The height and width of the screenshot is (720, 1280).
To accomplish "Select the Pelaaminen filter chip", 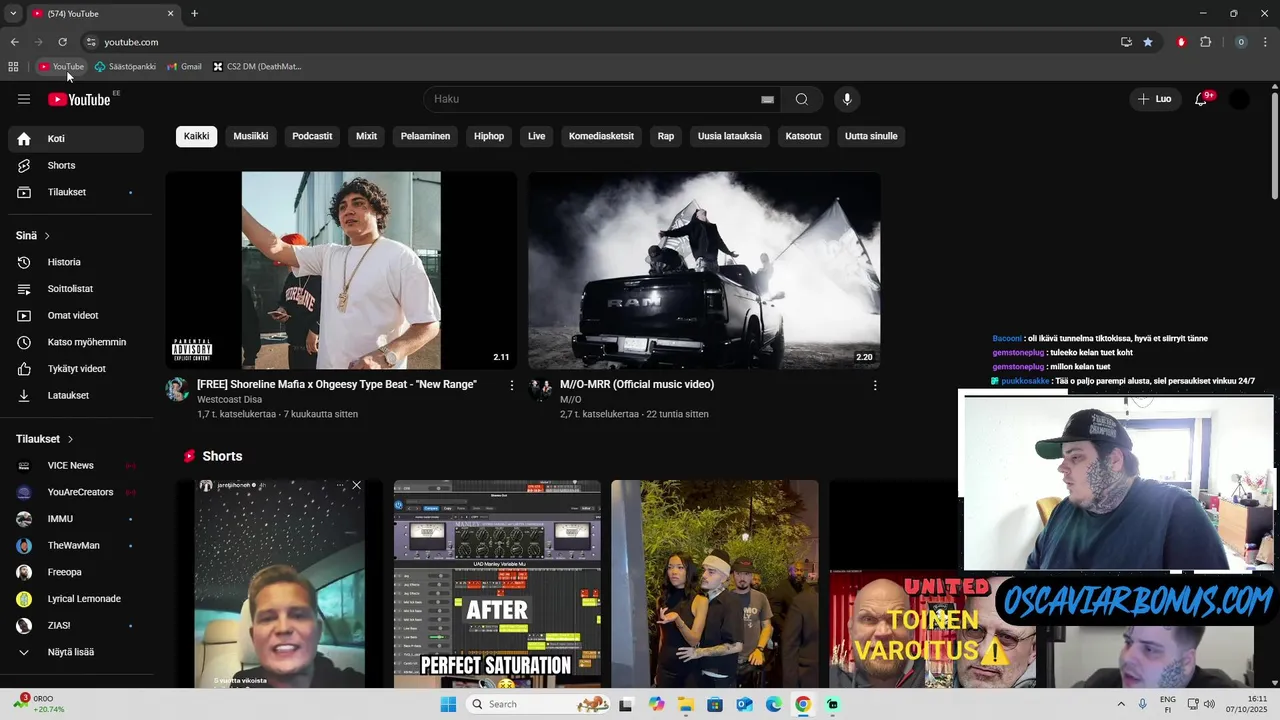I will click(425, 136).
